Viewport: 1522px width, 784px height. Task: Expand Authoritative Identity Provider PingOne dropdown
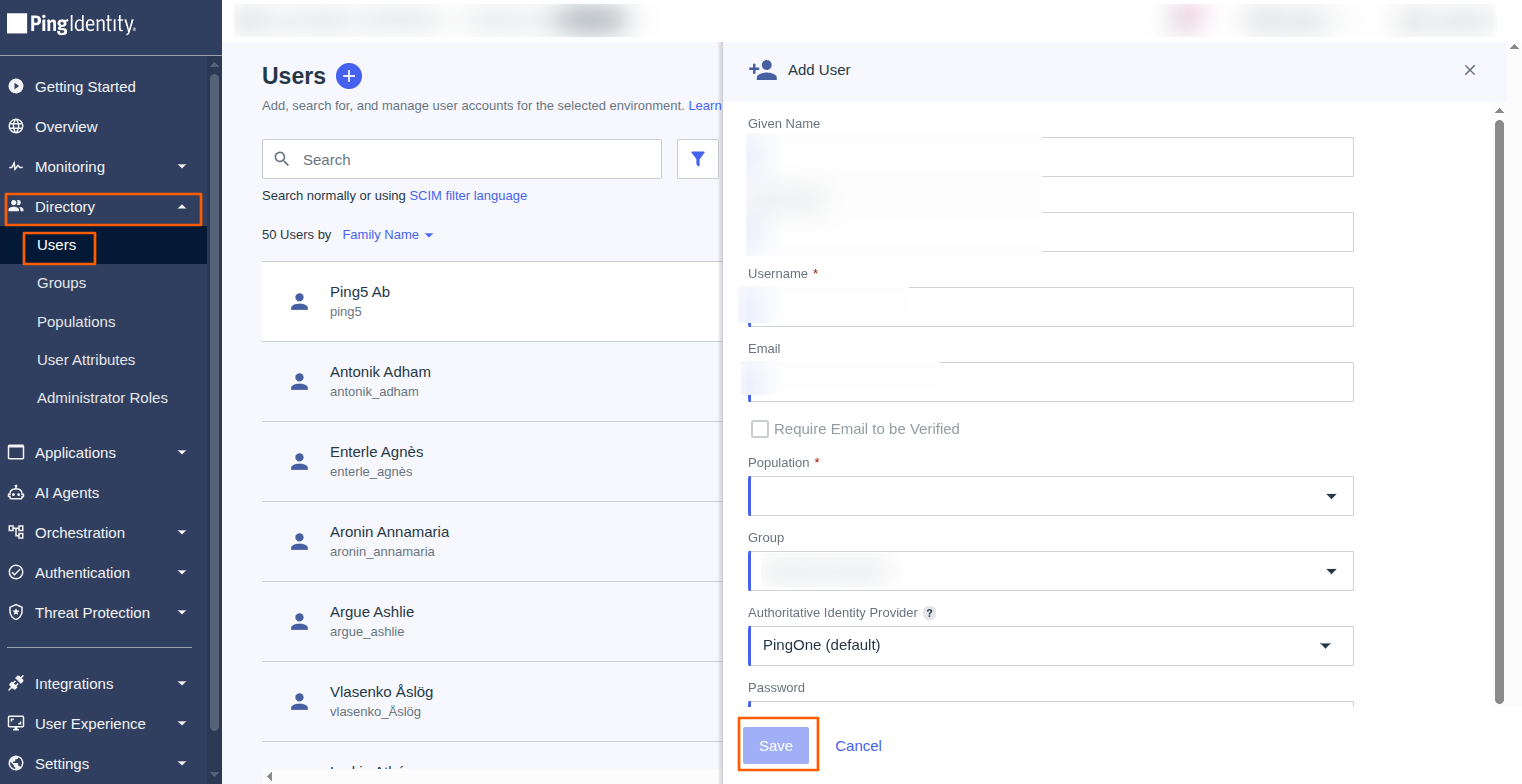coord(1051,646)
